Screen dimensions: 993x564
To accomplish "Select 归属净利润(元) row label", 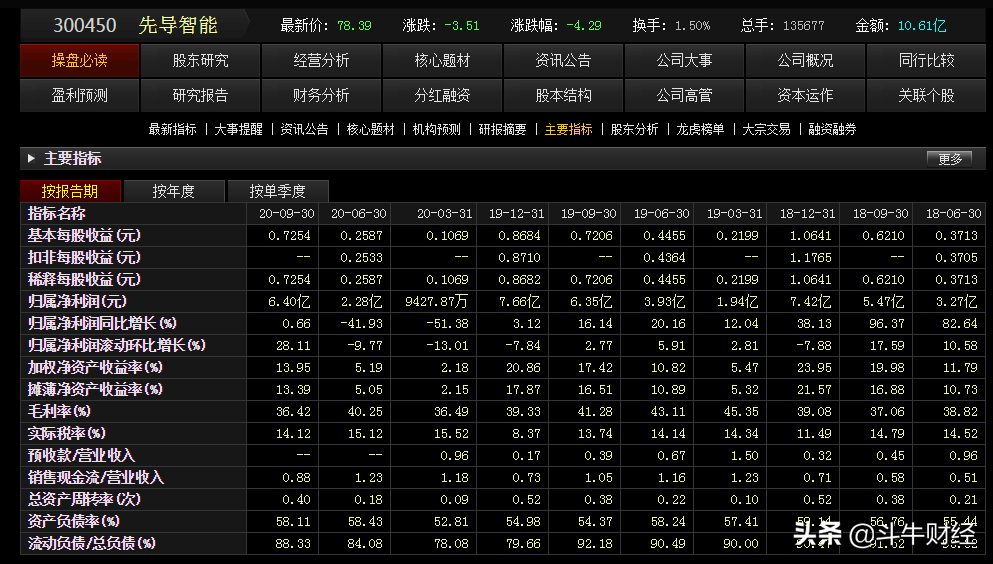I will pyautogui.click(x=77, y=301).
